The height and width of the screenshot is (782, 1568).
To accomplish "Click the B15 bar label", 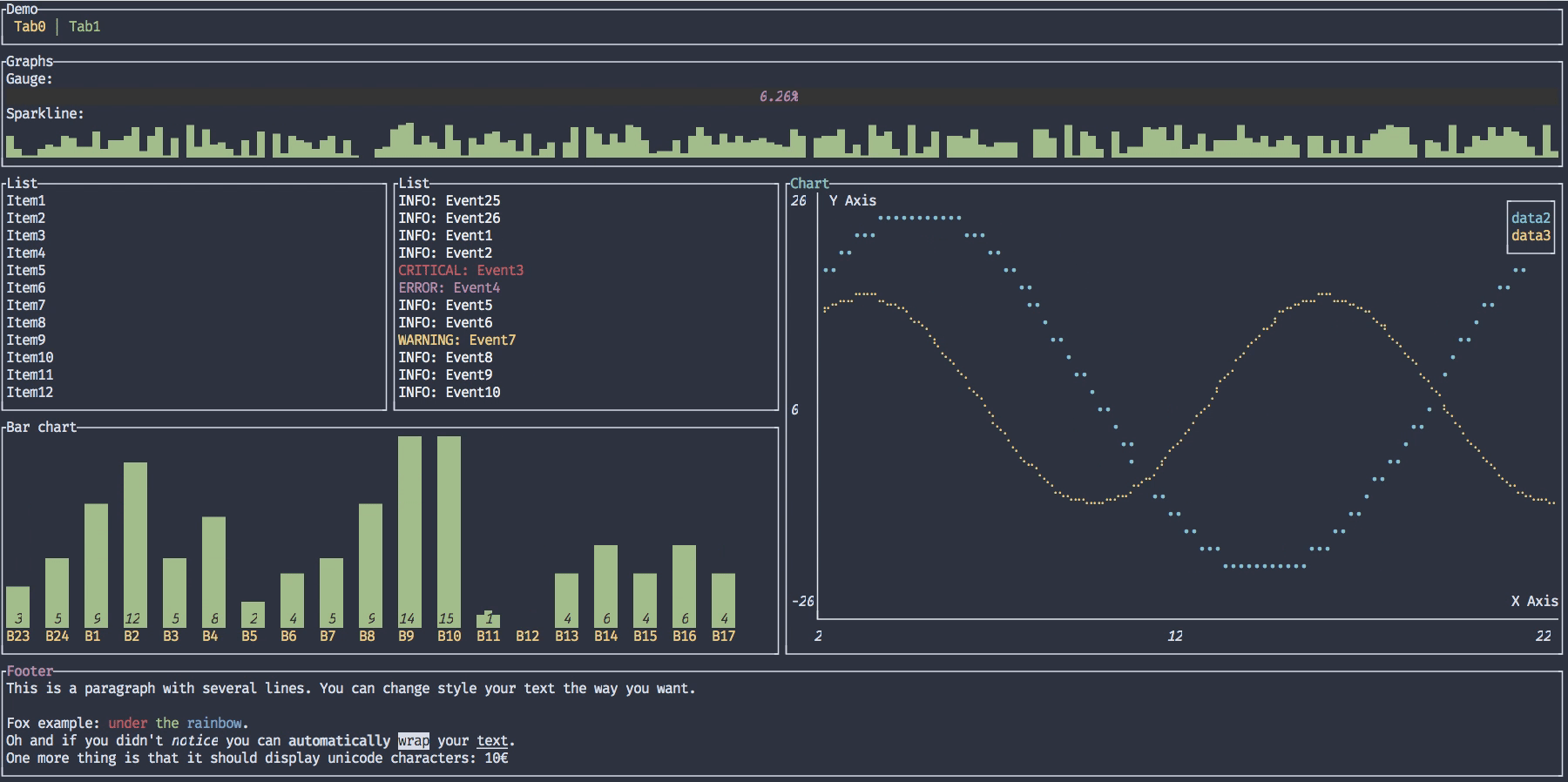I will 645,637.
